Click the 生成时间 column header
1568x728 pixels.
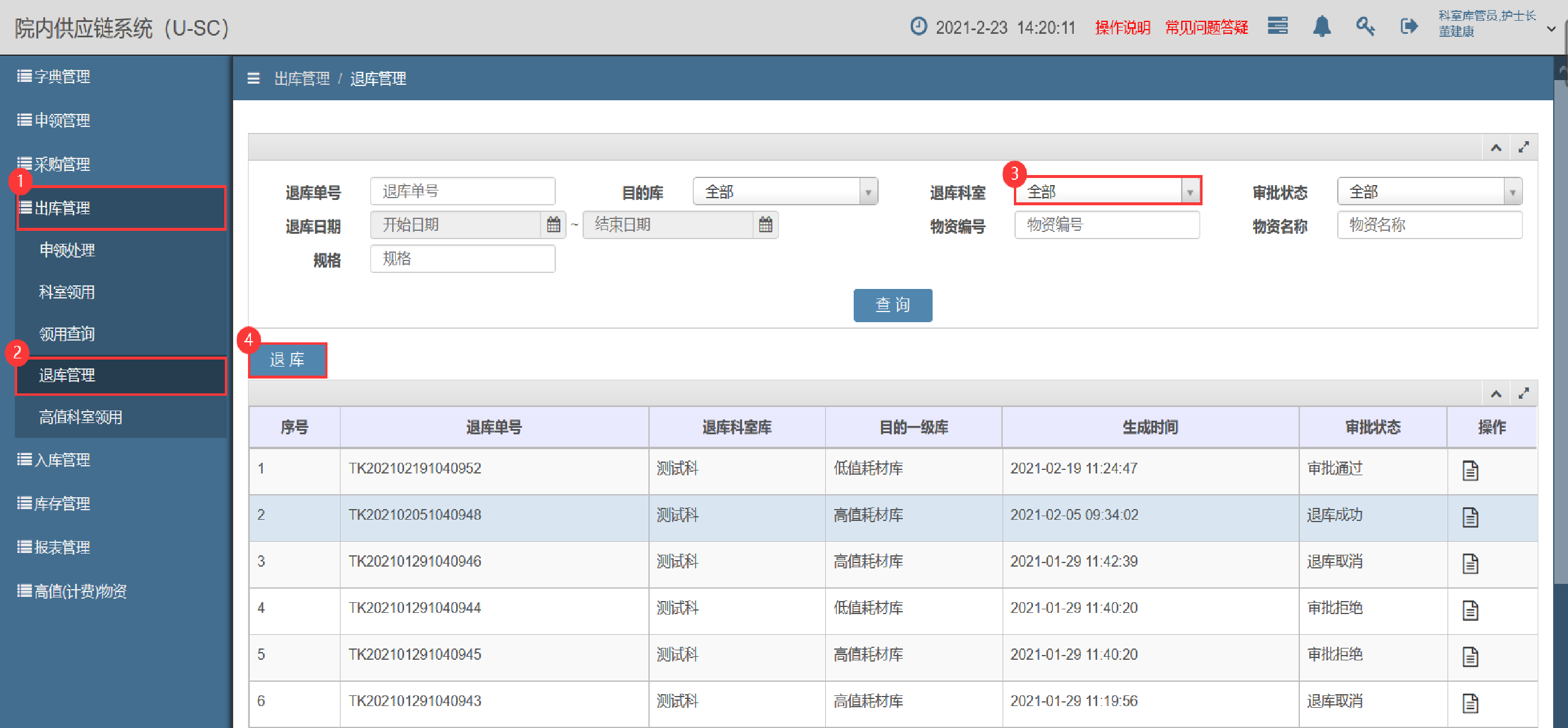1150,427
